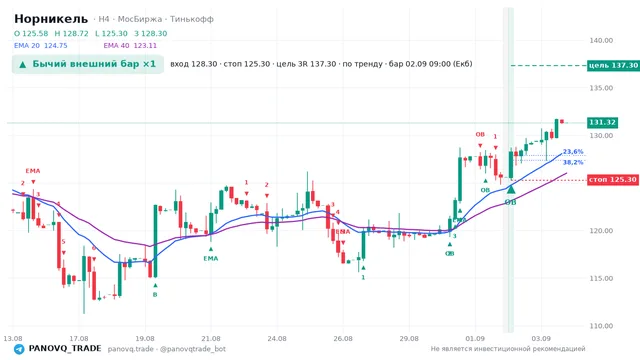Click the "З 128.30" close value
Screen dimensions: 640x360
(151, 33)
